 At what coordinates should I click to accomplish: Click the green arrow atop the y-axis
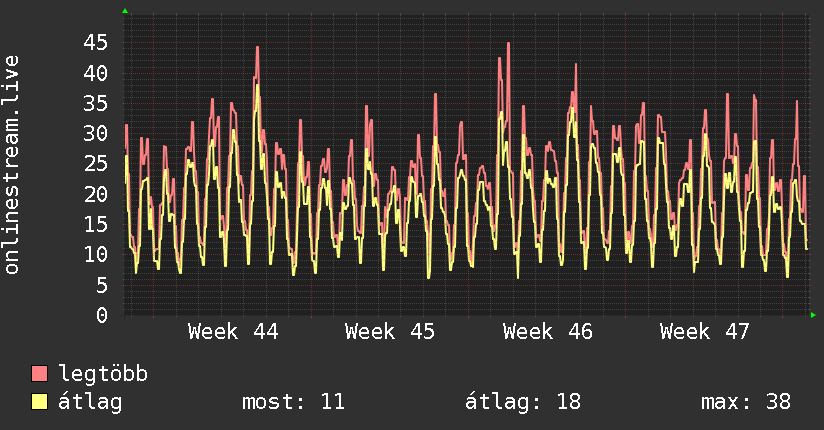pos(125,11)
